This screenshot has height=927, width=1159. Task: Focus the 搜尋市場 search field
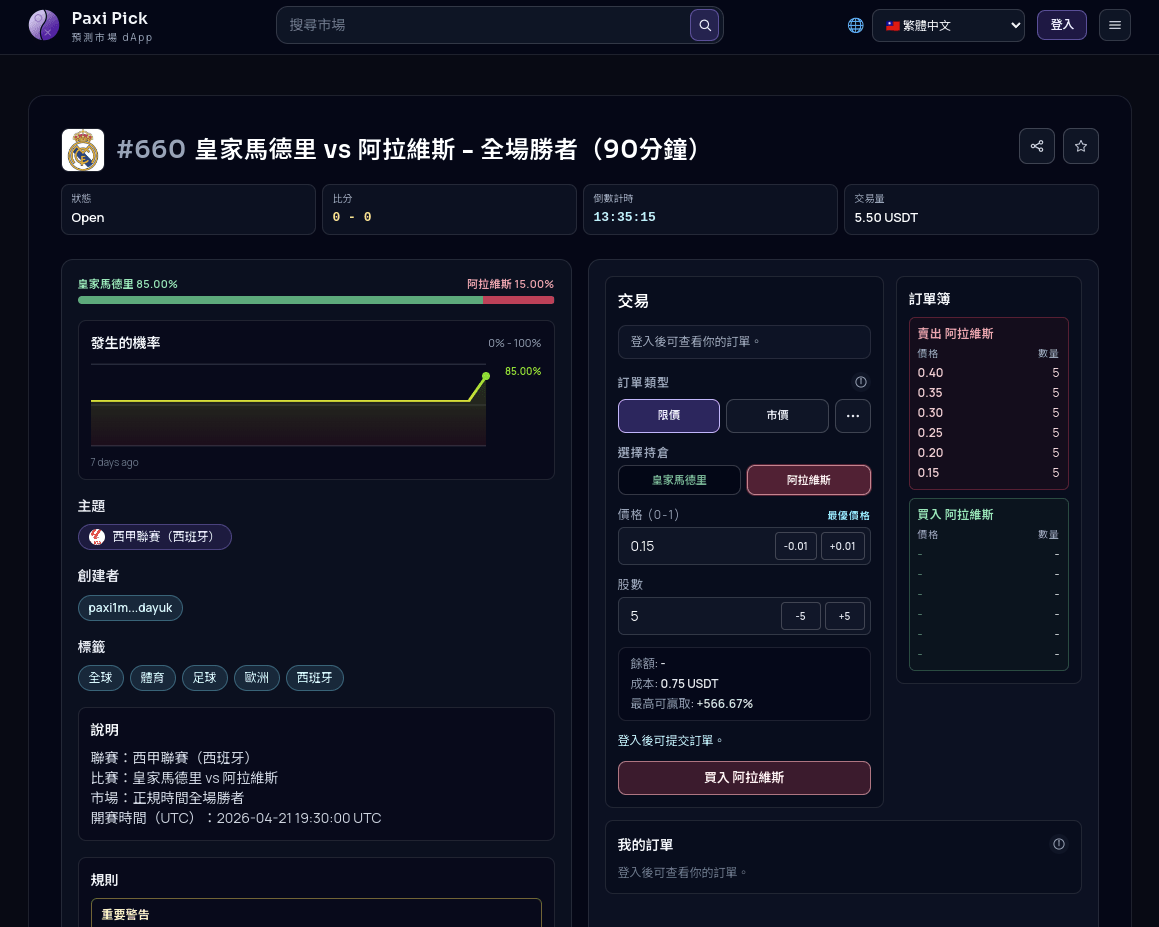click(484, 25)
